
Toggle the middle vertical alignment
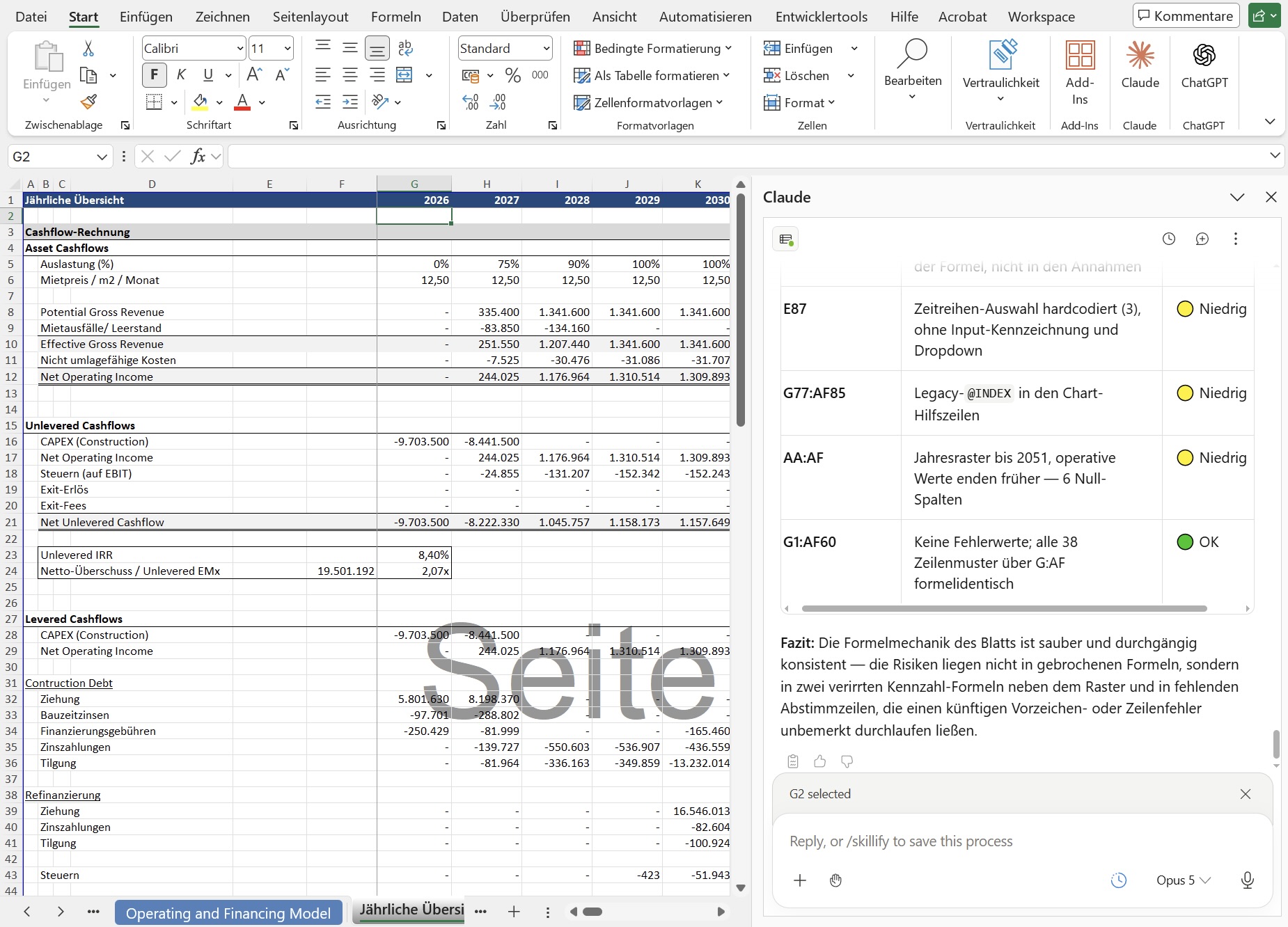350,47
